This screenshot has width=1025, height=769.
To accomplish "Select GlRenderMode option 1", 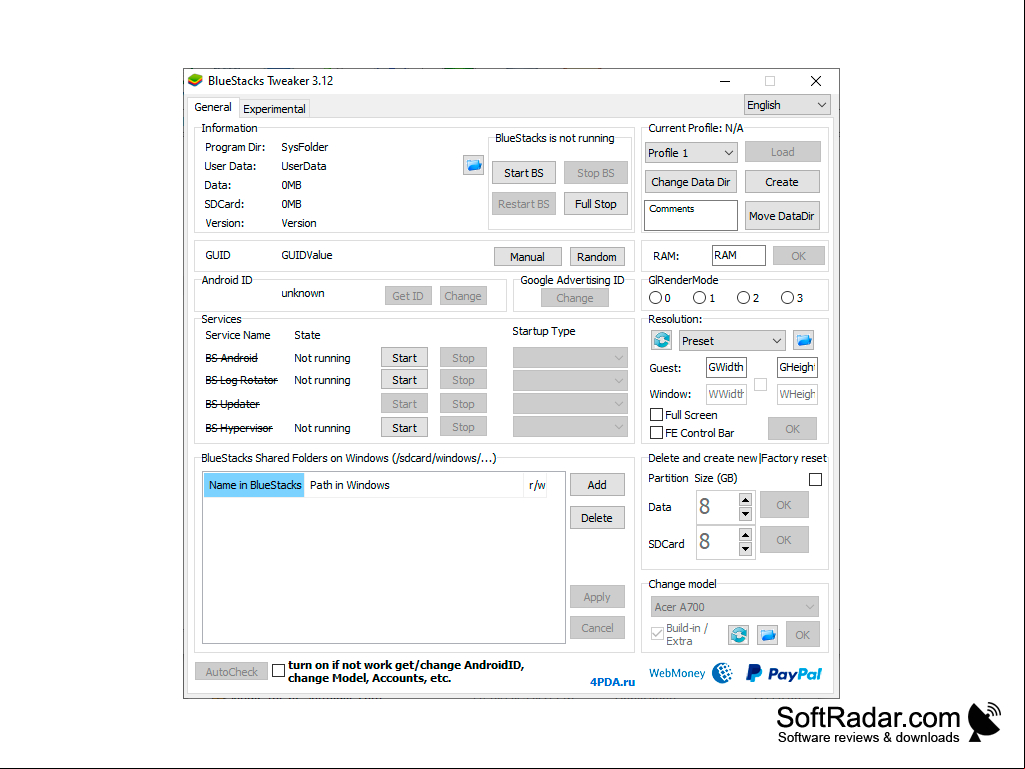I will tap(699, 298).
